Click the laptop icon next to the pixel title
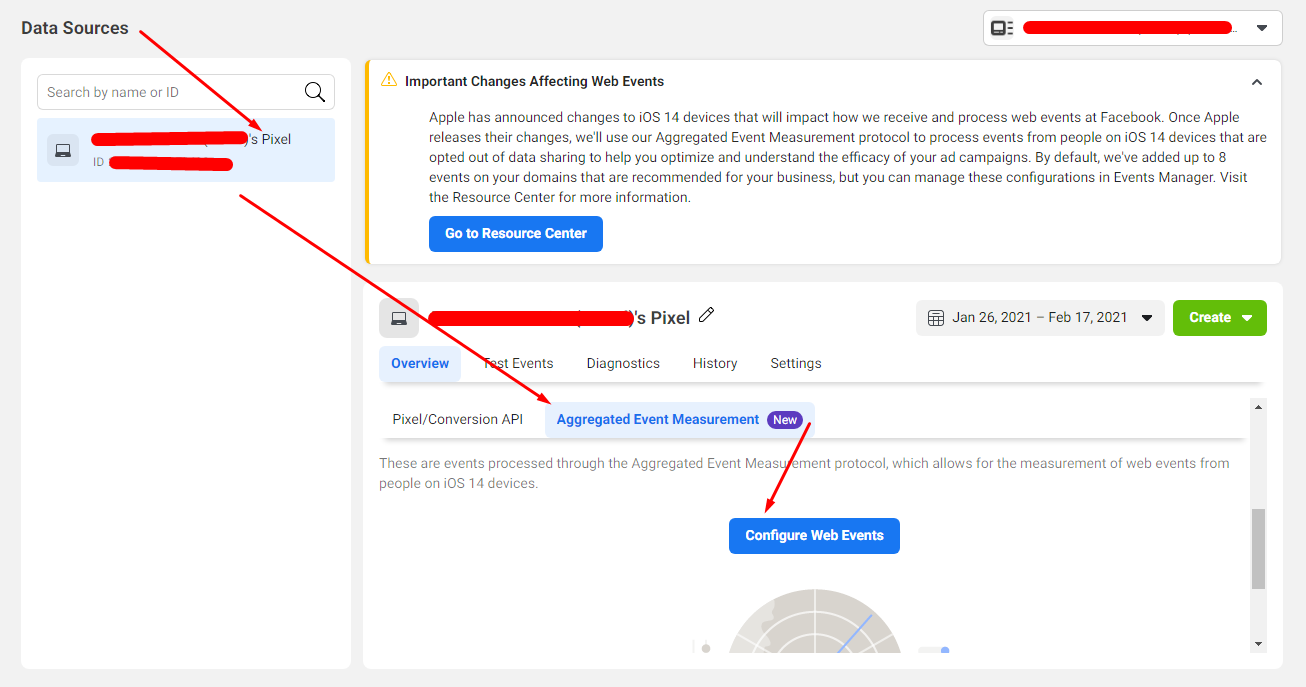Screen dimensions: 1306x687 (x=399, y=318)
